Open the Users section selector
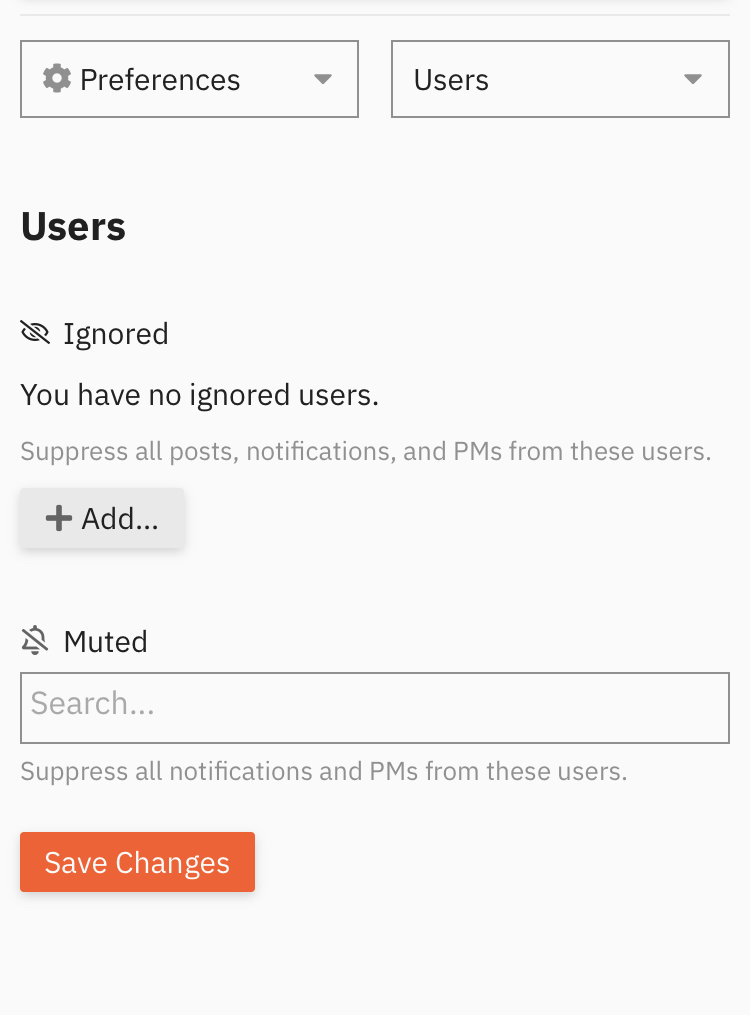This screenshot has height=1015, width=750. (560, 79)
